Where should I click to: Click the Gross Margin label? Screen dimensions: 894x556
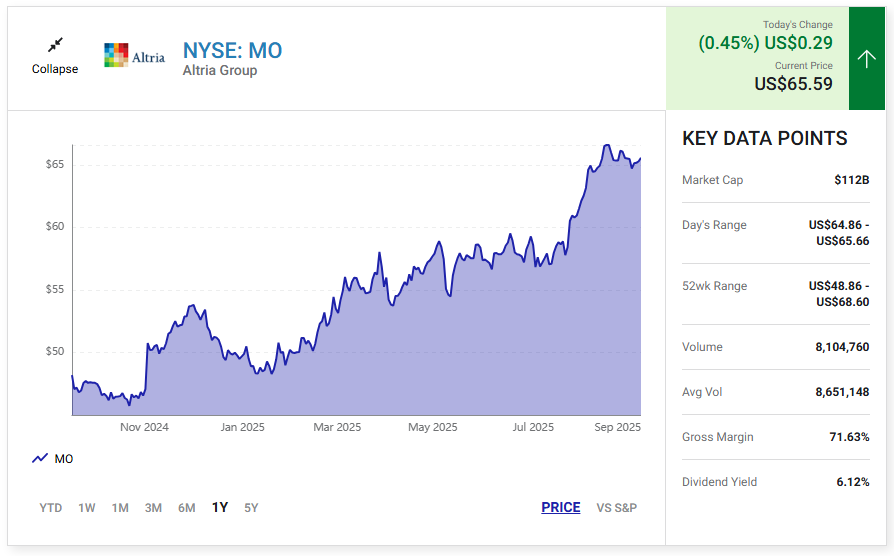coord(717,437)
